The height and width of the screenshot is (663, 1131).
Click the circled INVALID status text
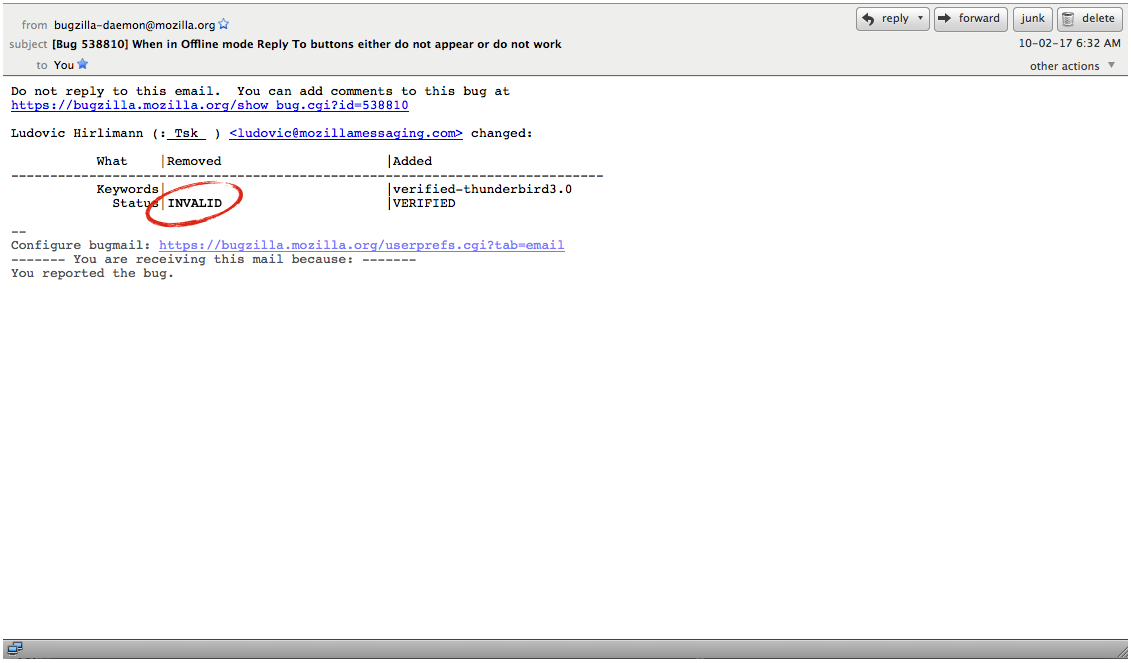195,203
